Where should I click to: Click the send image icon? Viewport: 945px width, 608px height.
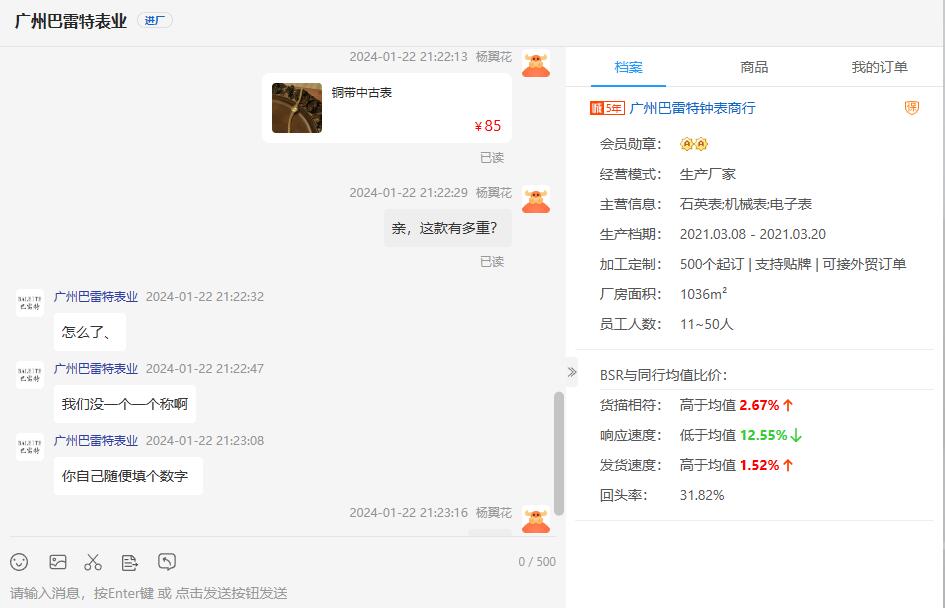click(58, 562)
